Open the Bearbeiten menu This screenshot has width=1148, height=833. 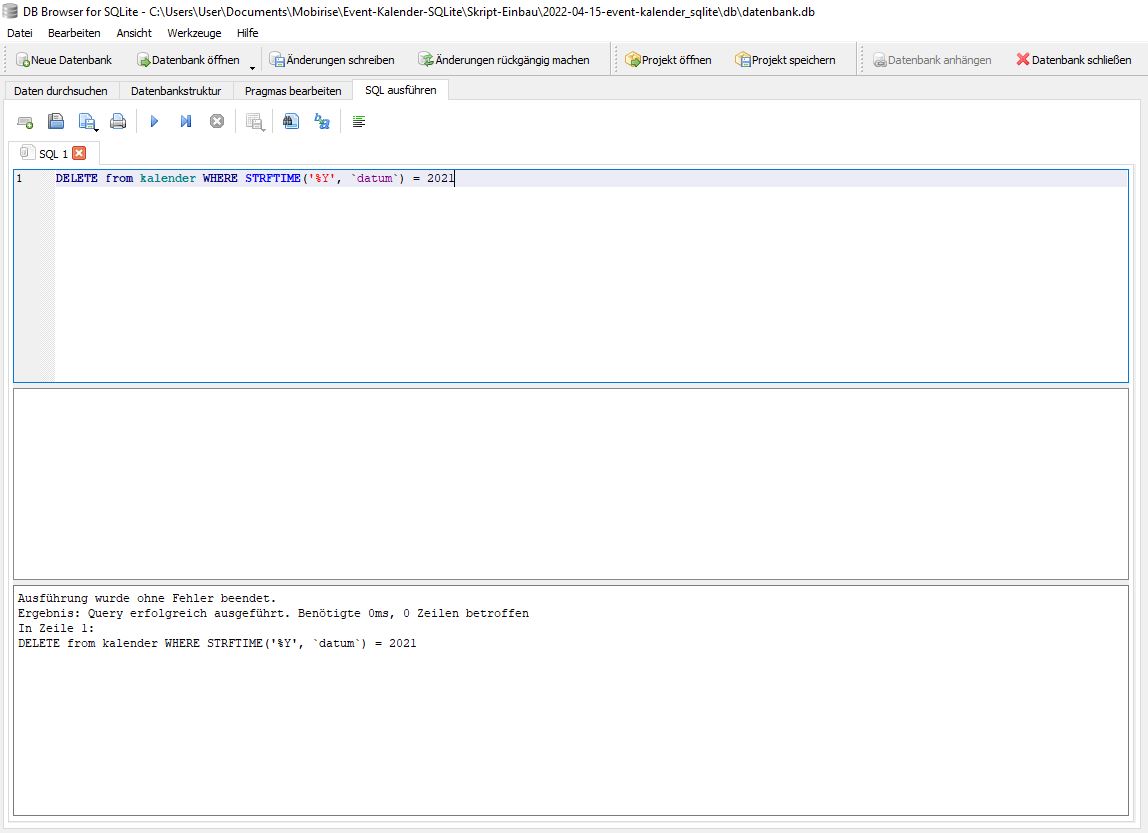tap(74, 33)
